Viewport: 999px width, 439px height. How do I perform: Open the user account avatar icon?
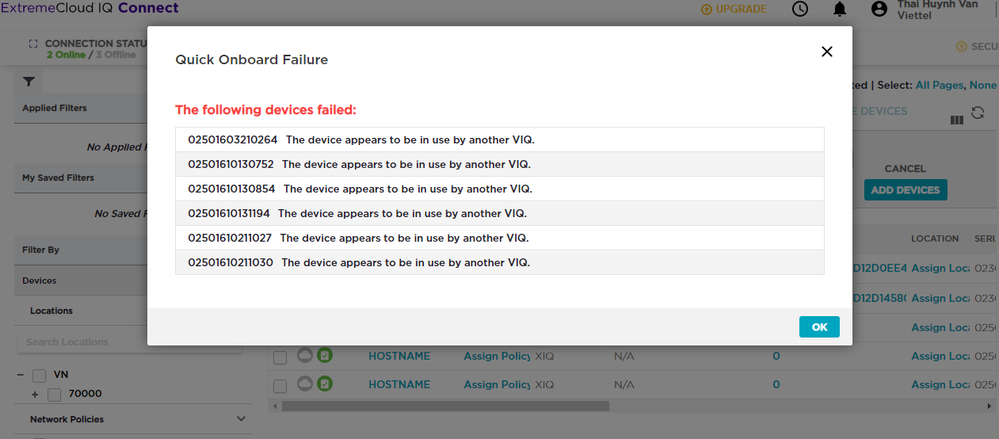click(879, 9)
